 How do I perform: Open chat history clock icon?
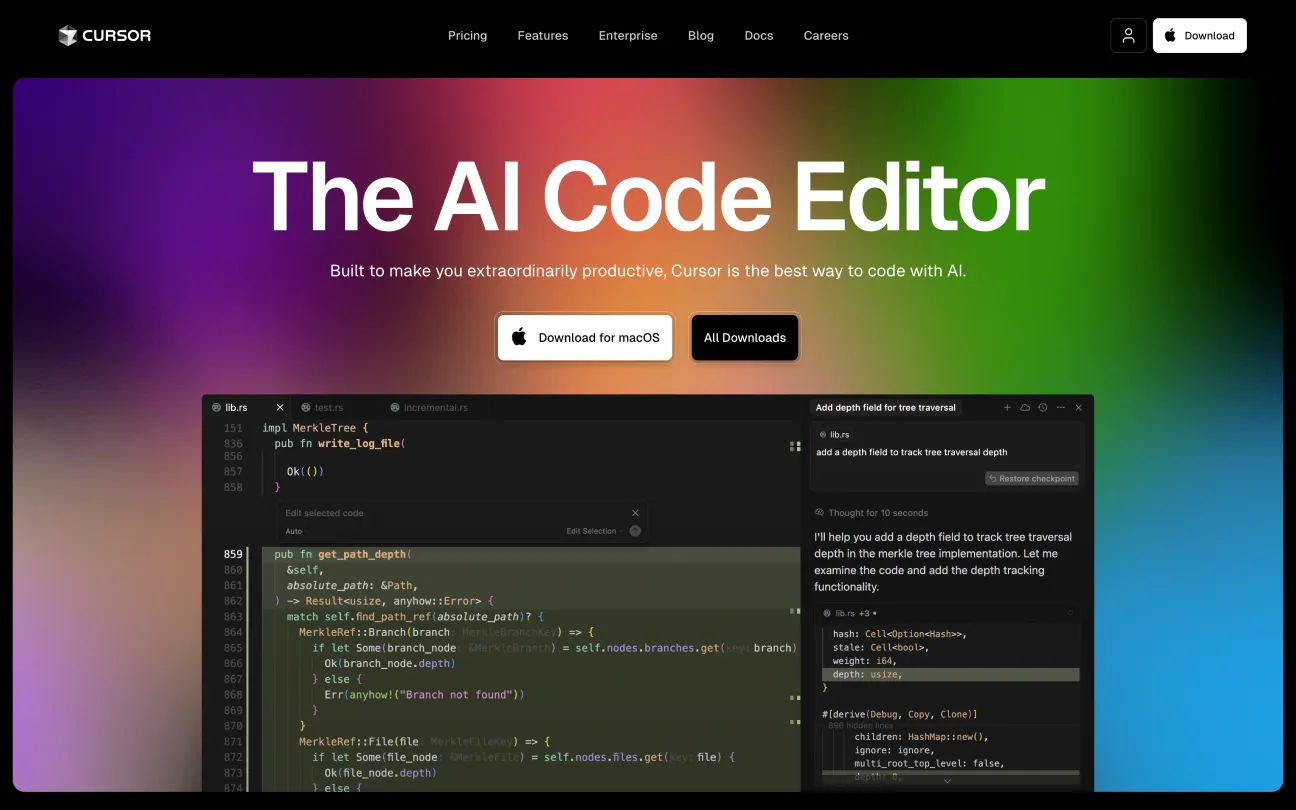[1043, 408]
